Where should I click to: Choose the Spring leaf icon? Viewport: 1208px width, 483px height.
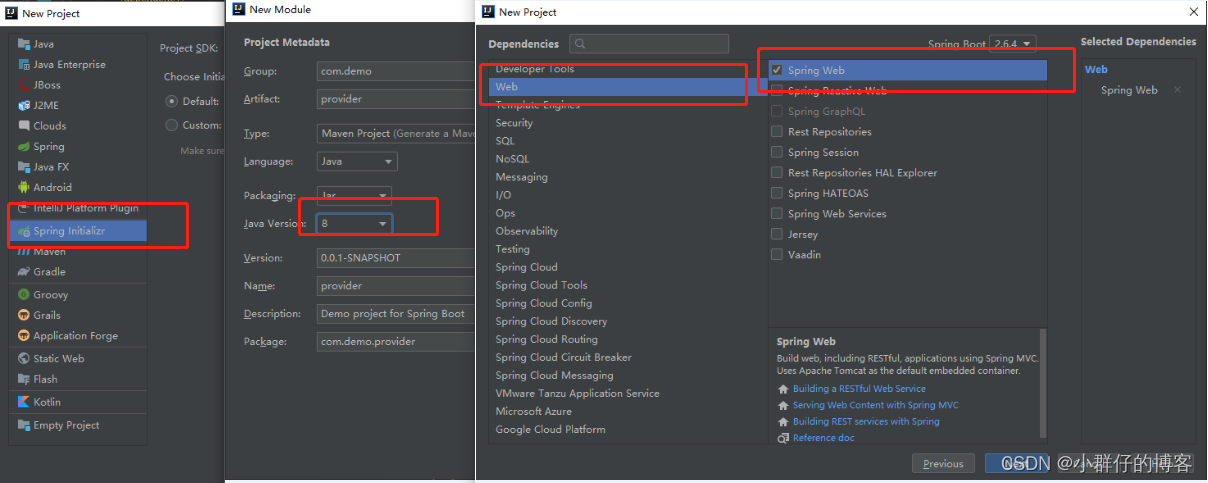(24, 146)
